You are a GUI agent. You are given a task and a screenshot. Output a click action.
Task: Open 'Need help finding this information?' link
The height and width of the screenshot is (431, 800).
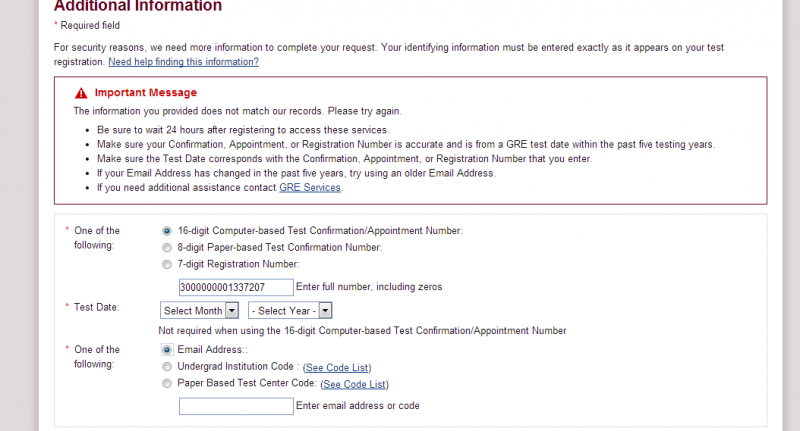pos(183,62)
